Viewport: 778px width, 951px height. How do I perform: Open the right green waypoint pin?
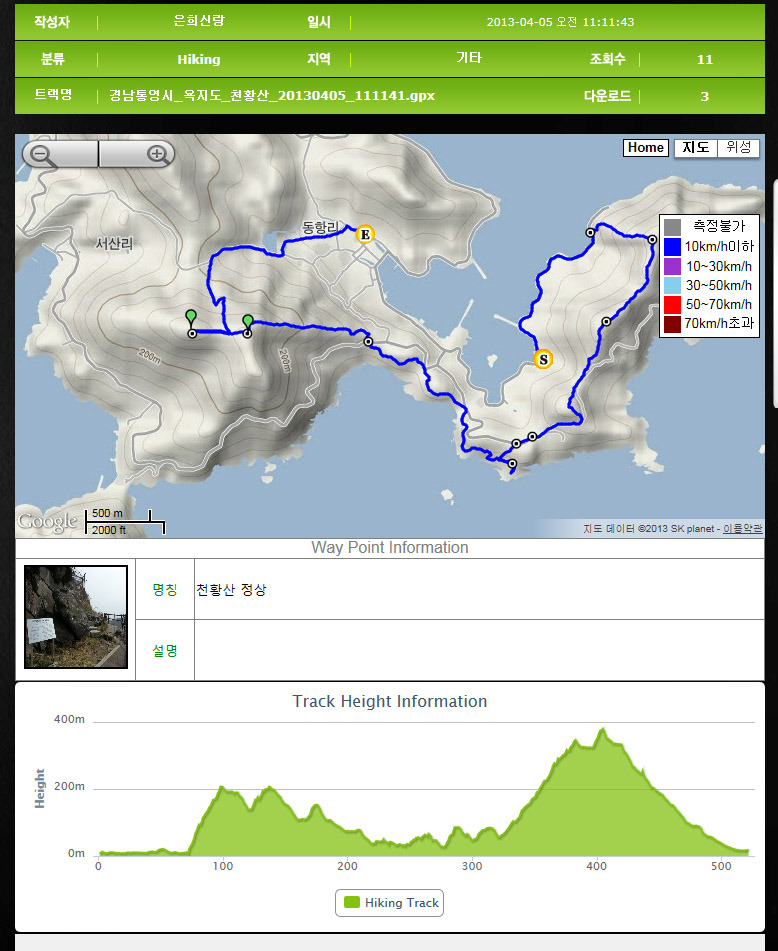(247, 323)
